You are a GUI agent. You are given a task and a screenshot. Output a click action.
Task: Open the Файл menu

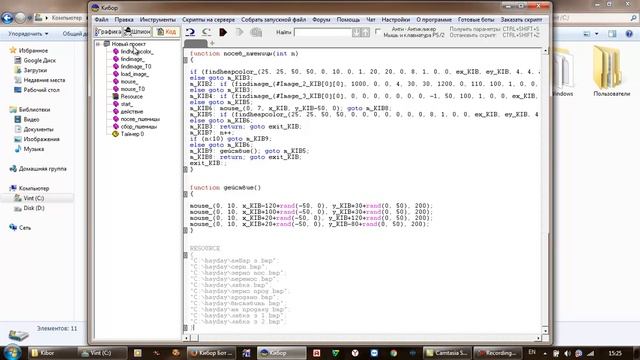coord(101,20)
